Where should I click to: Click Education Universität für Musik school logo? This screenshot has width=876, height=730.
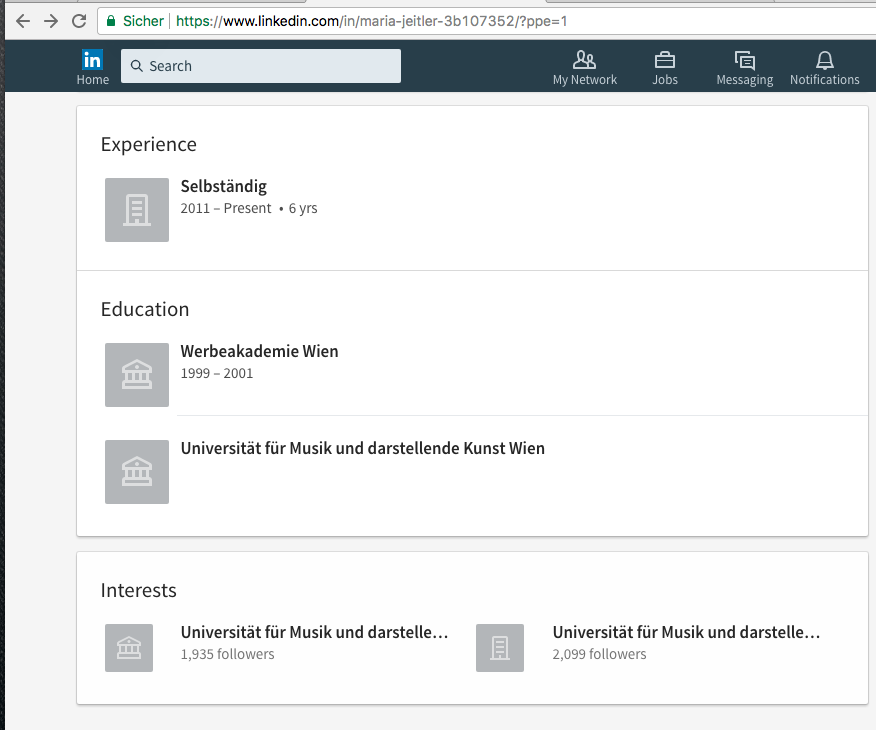click(137, 472)
